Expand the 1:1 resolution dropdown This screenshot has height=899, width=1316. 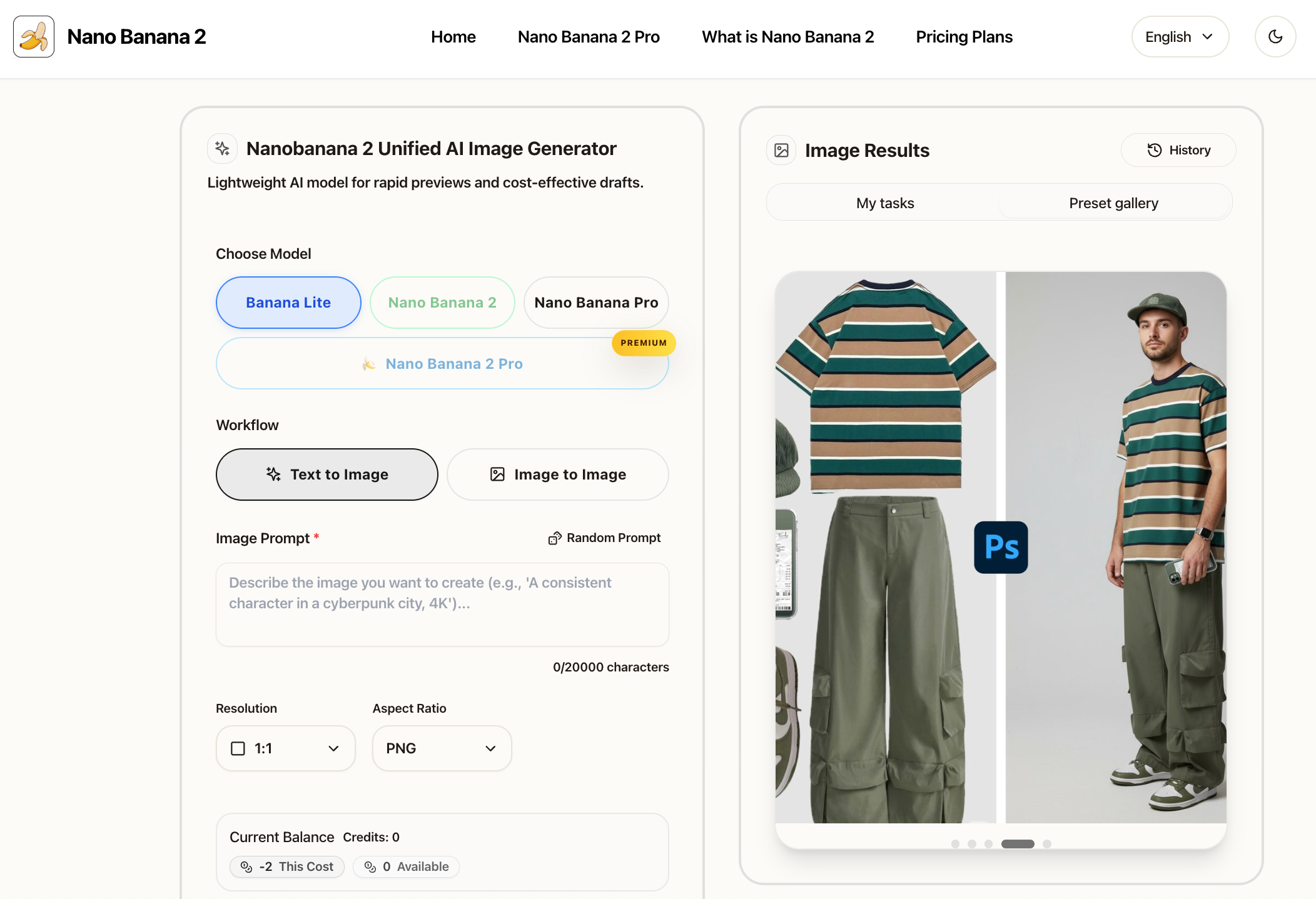pyautogui.click(x=286, y=748)
